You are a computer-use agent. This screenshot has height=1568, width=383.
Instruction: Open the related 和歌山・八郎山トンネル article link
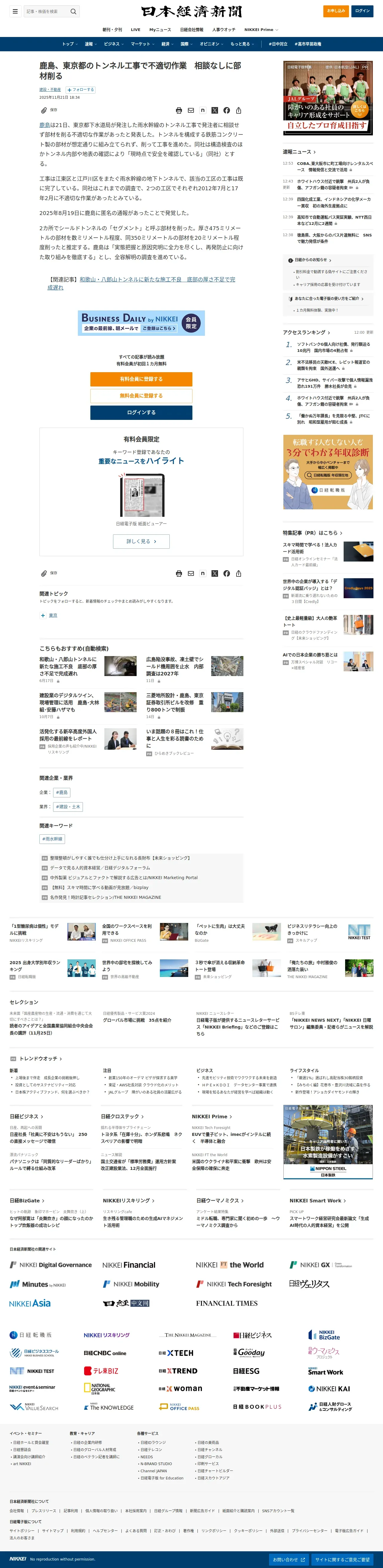pos(141,283)
